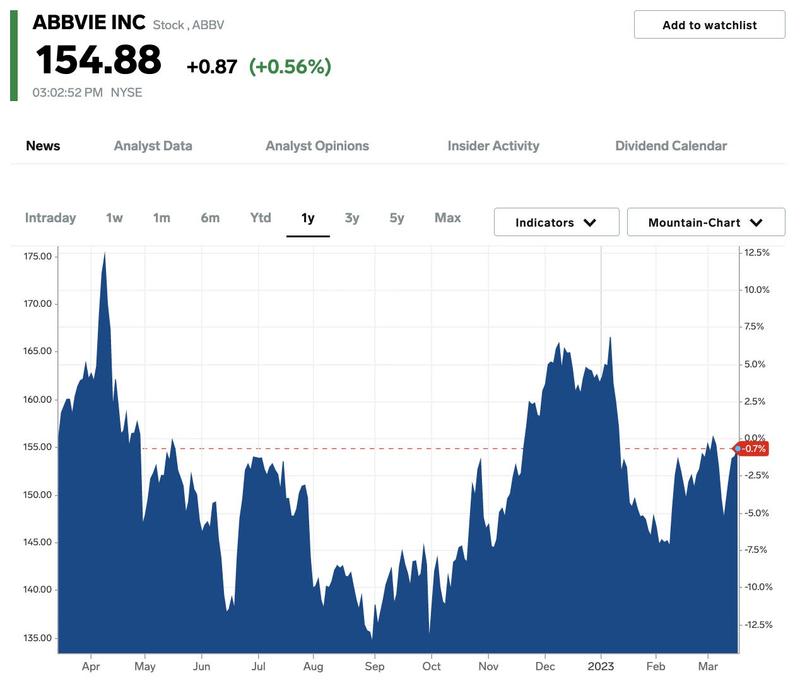Open the News tab
800x688 pixels.
[43, 146]
